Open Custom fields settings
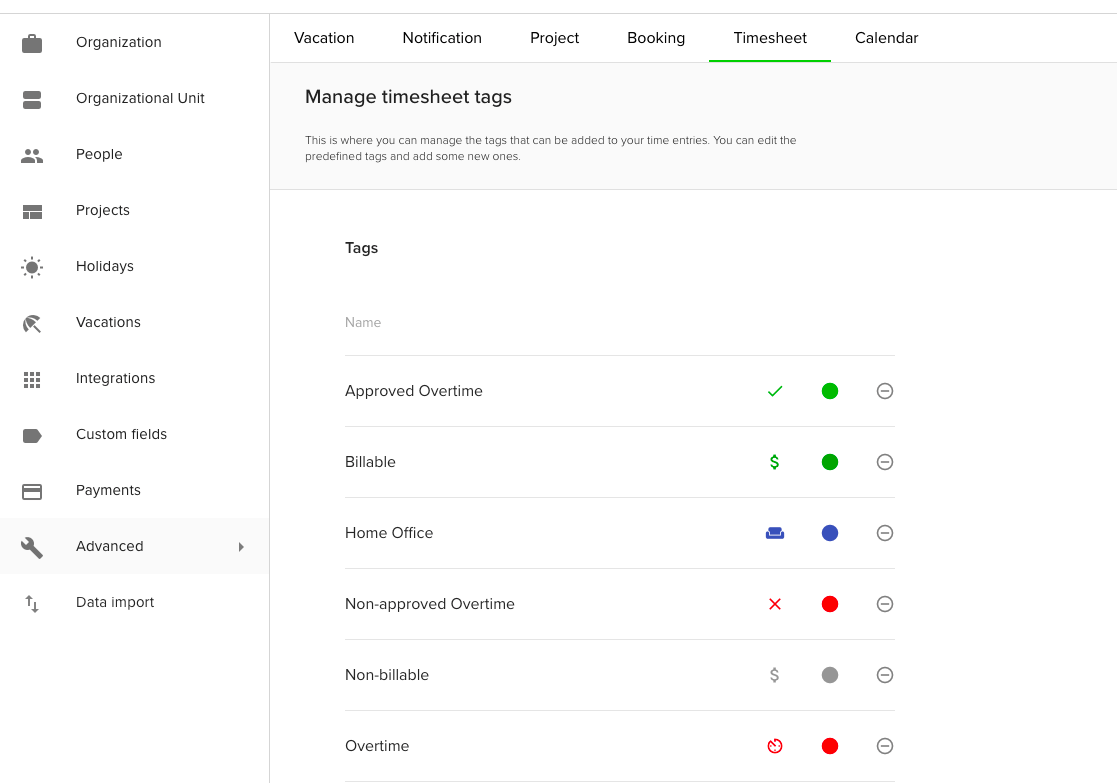 point(121,434)
